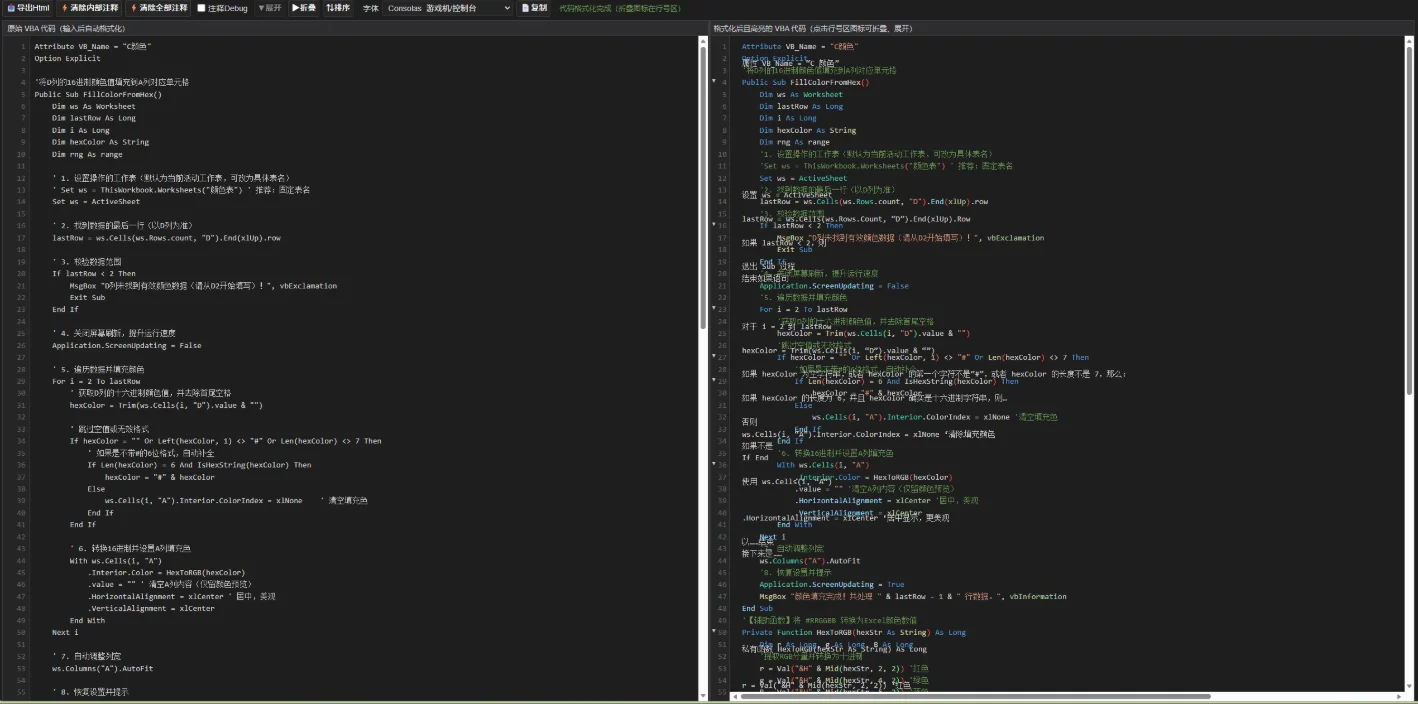The image size is (1418, 704).
Task: Collapse the If lastRow < 2 block
Action: coord(714,226)
